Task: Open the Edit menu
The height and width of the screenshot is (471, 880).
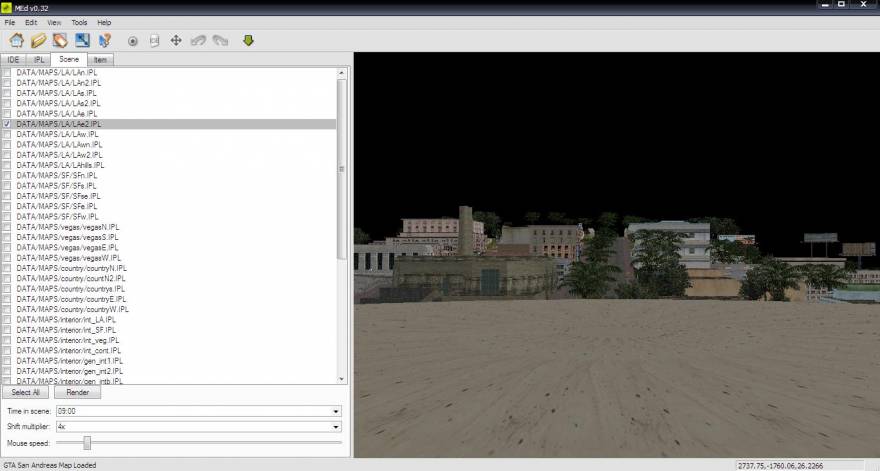Action: coord(31,22)
